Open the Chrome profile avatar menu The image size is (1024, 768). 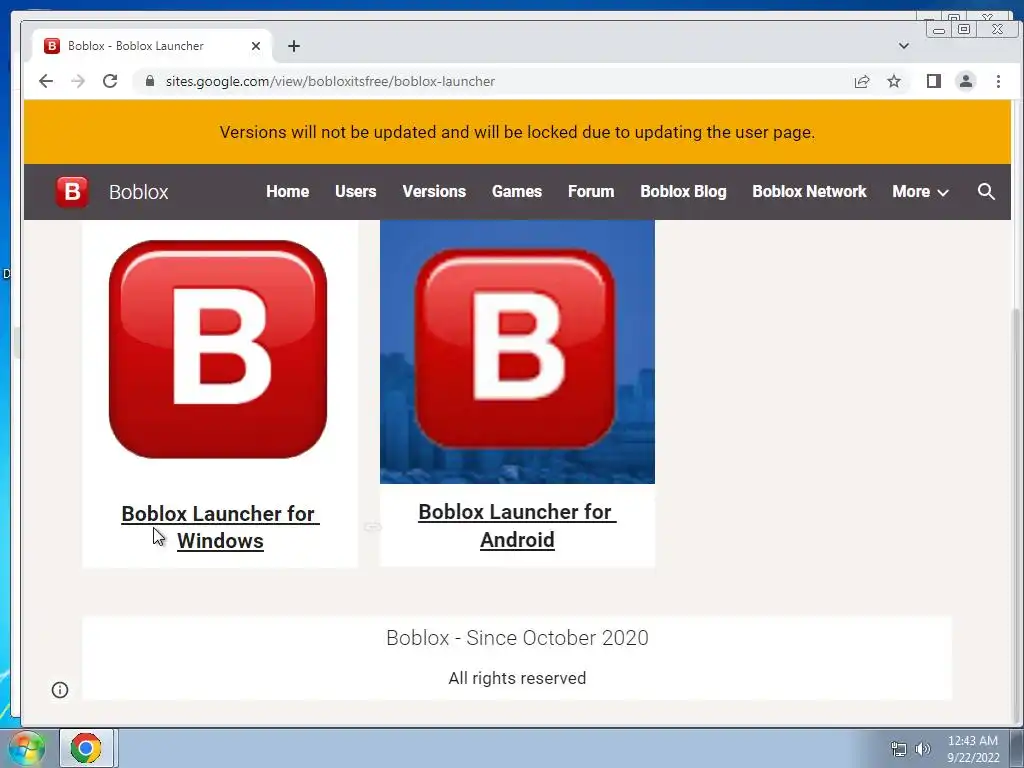[x=966, y=81]
